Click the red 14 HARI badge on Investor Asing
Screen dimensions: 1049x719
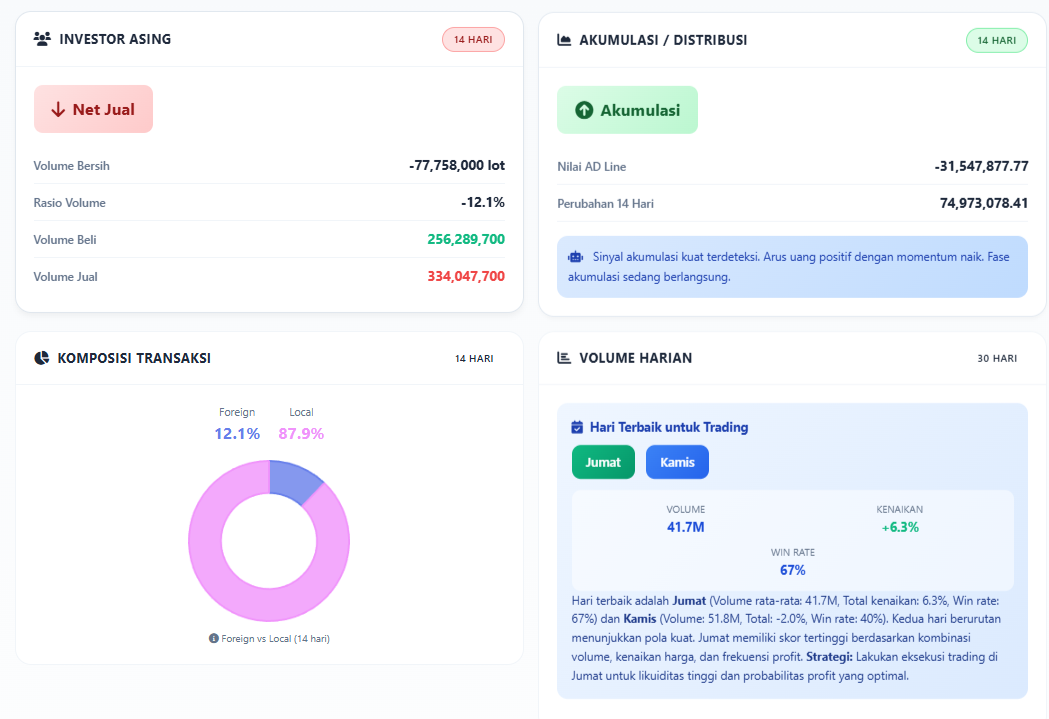(x=473, y=40)
